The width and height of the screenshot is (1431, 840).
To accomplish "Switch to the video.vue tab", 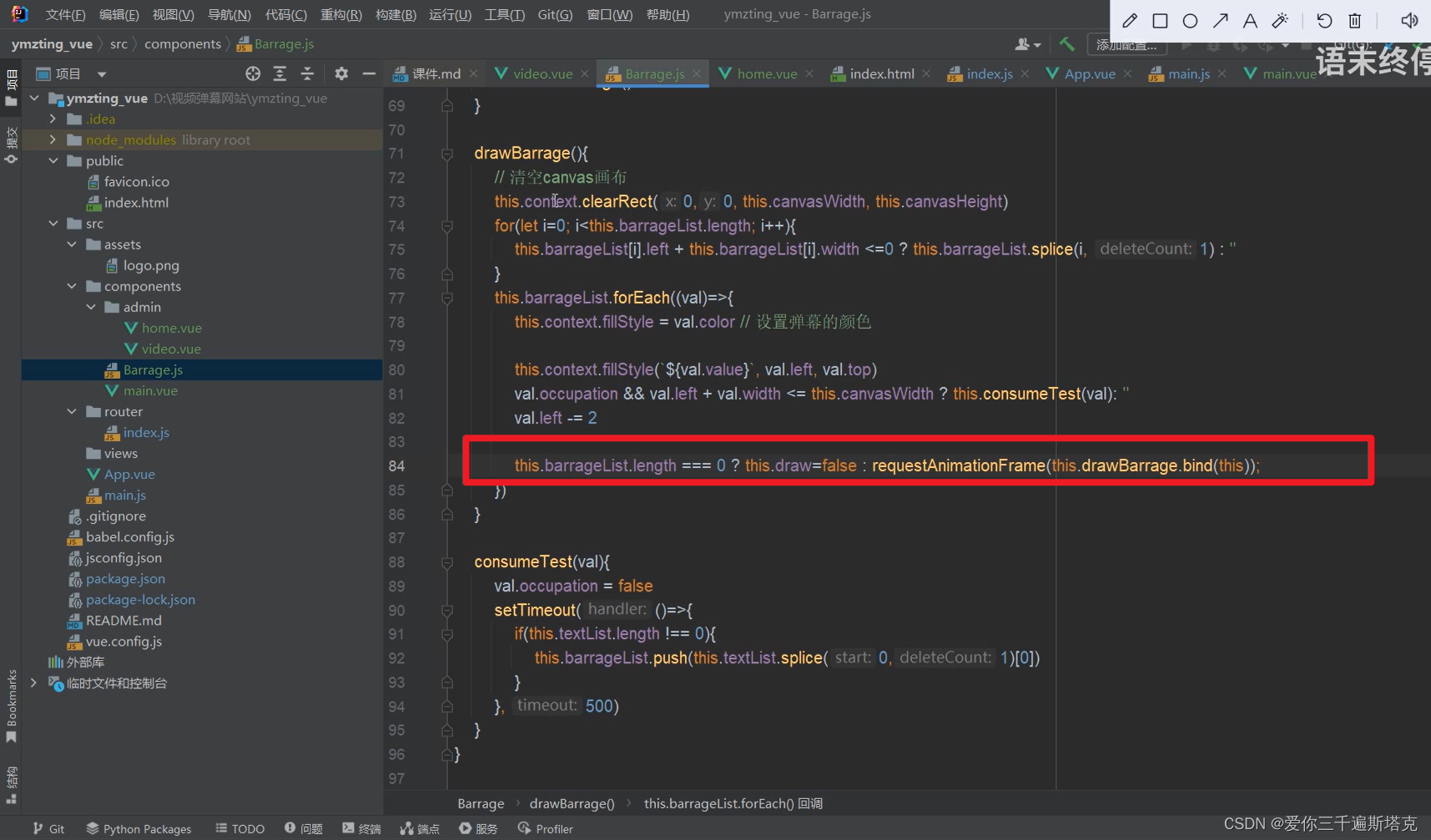I will click(542, 73).
